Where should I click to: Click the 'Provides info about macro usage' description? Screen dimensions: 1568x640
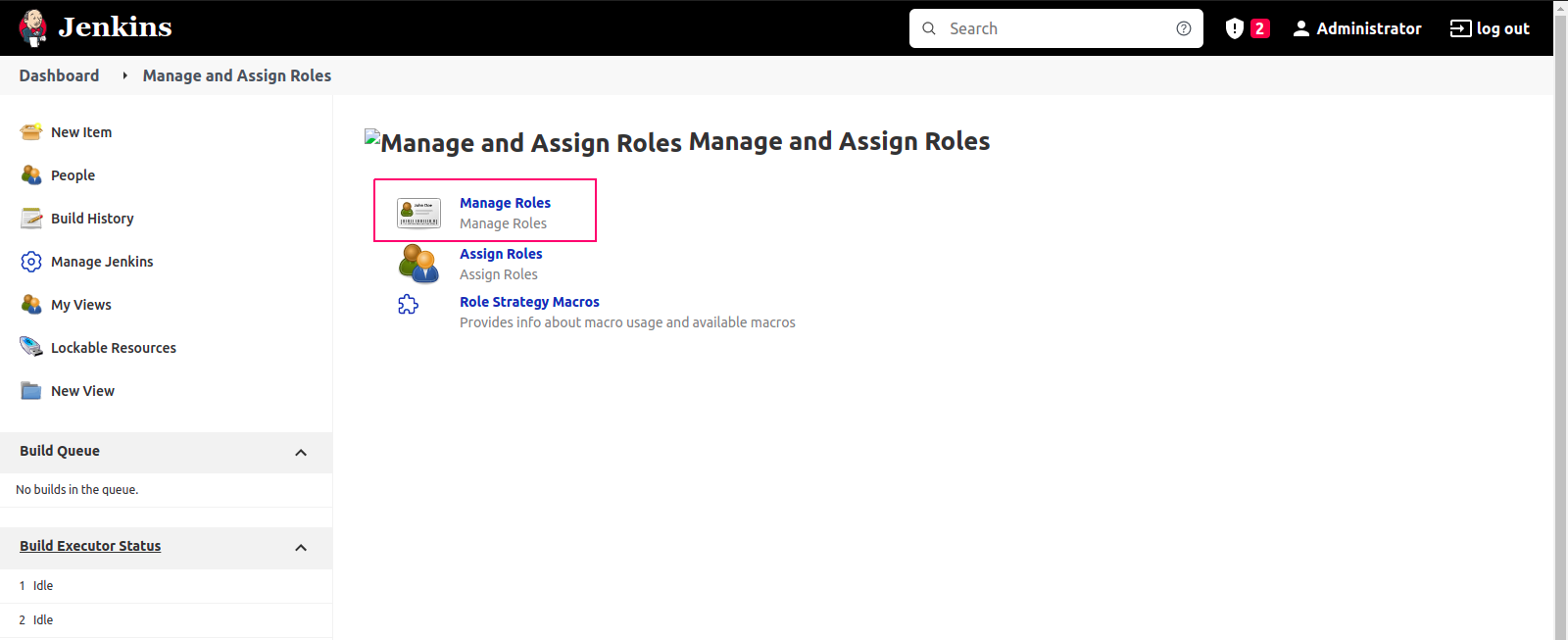point(627,322)
